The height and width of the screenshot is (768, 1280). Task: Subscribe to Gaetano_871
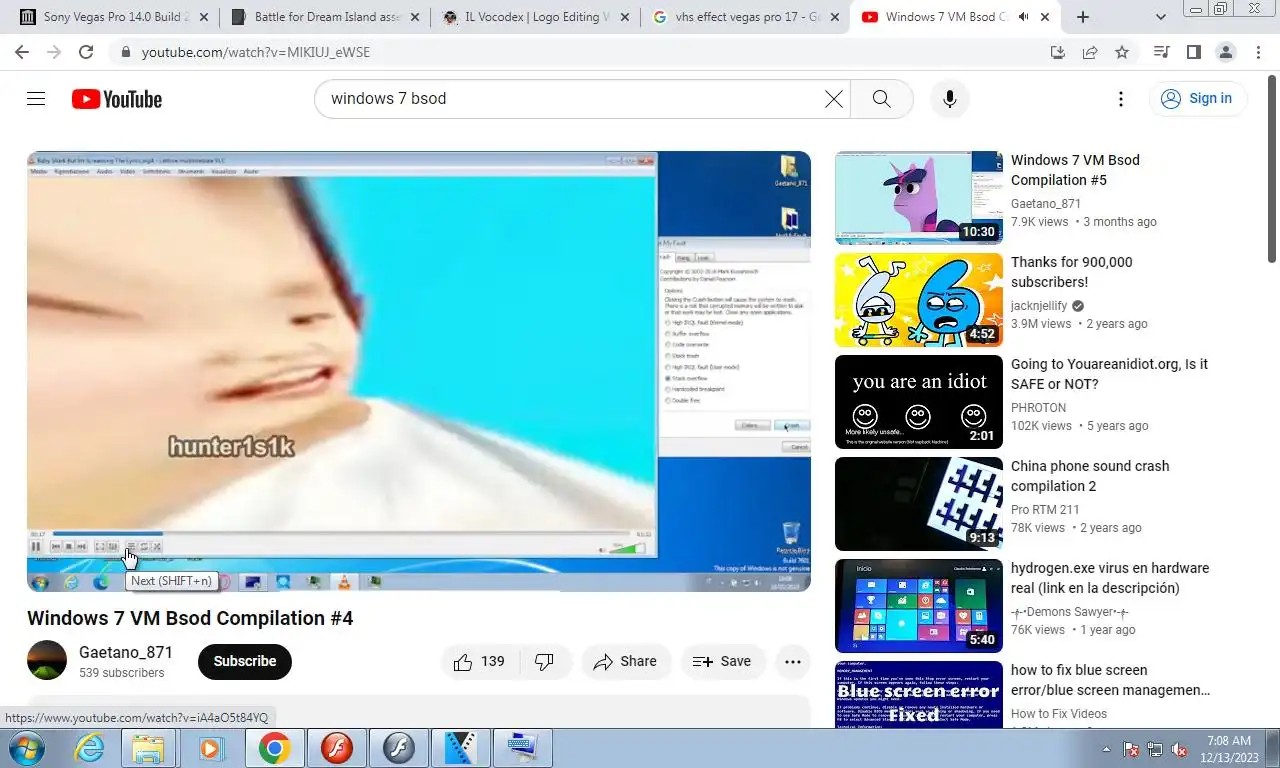point(245,661)
